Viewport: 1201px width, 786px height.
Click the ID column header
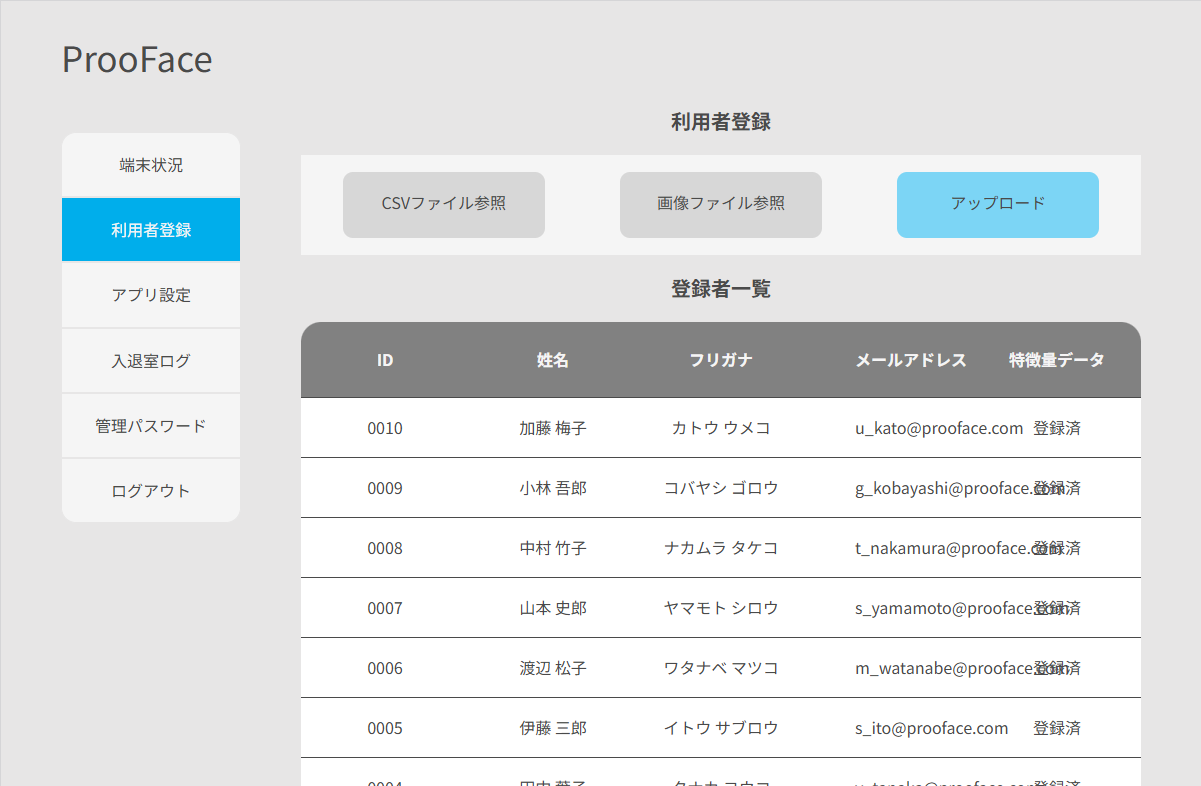(x=385, y=360)
